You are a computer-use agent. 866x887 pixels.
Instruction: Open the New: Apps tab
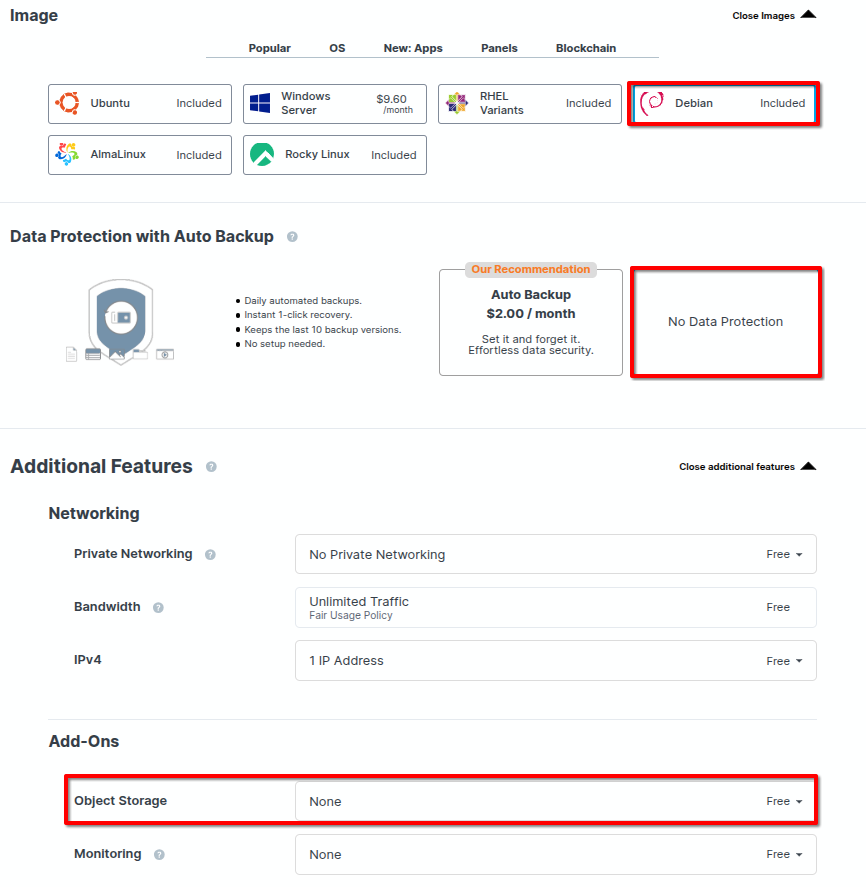pos(413,48)
